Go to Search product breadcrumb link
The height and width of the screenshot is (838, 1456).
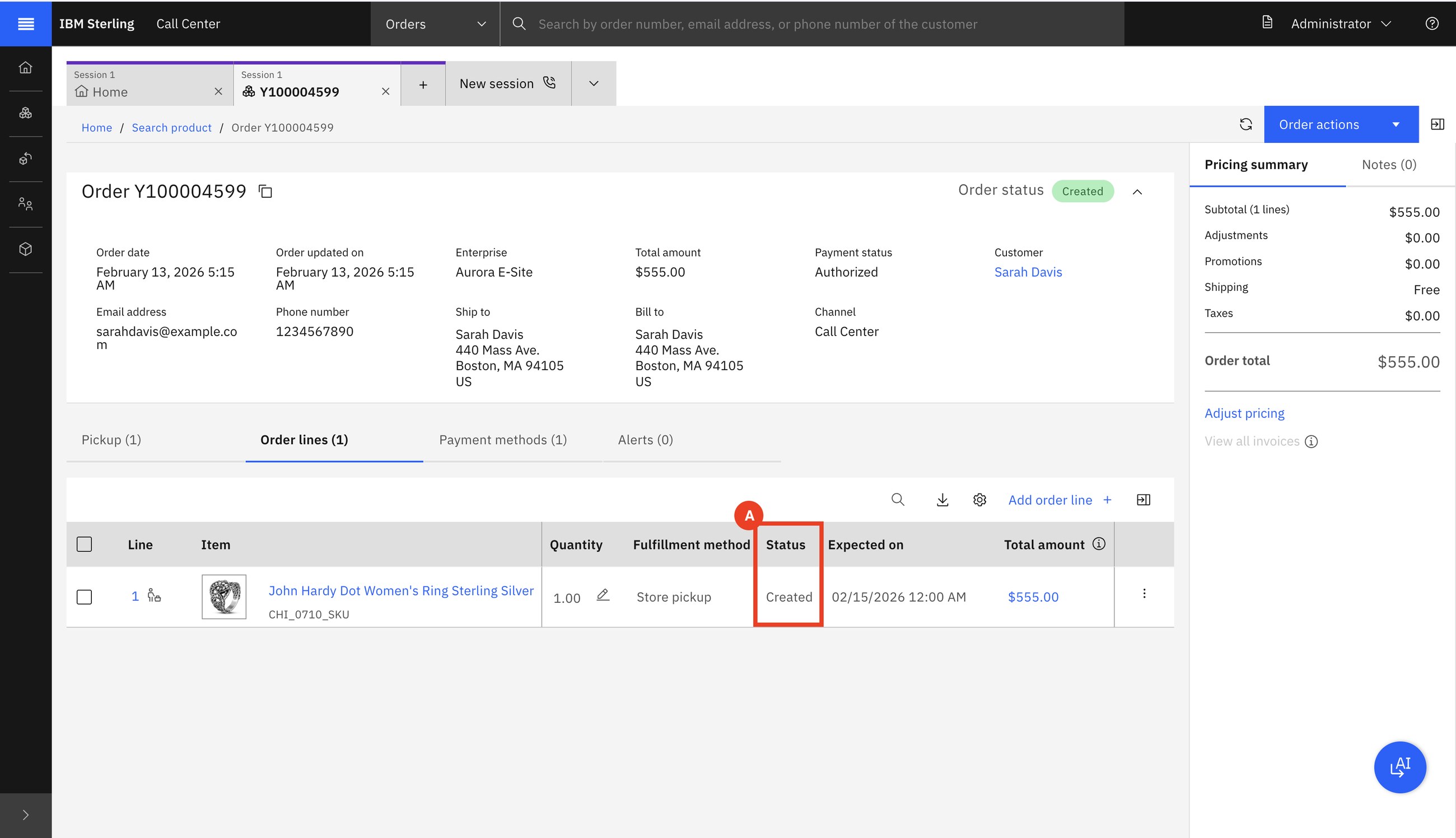click(x=171, y=128)
